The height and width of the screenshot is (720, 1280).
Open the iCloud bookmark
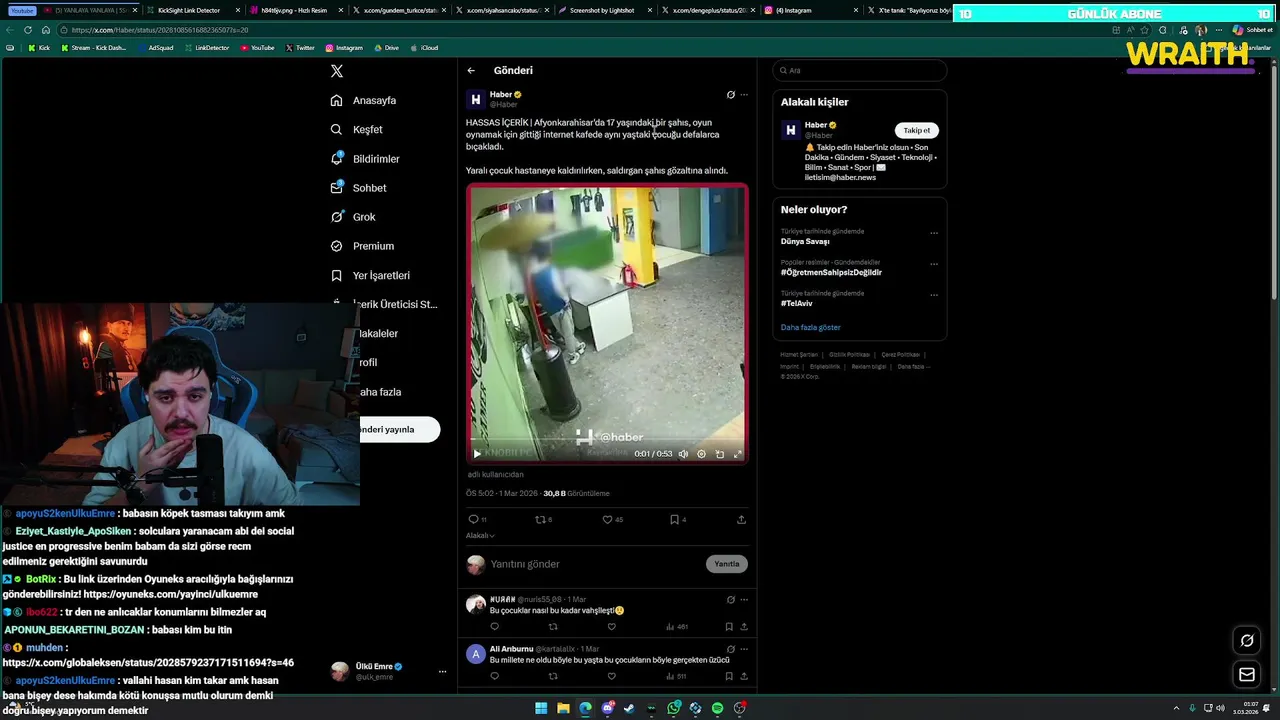[424, 48]
